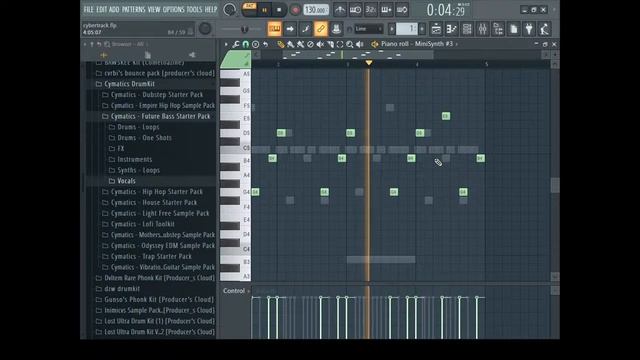Open the FILE menu
Viewport: 640px width, 360px height.
tap(88, 9)
